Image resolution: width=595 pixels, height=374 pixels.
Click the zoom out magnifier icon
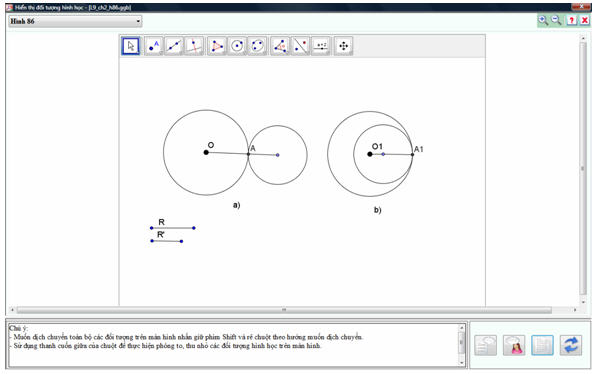point(556,20)
